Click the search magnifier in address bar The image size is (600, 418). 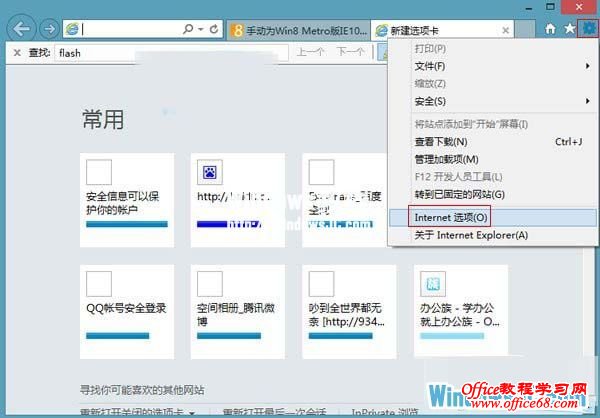pyautogui.click(x=188, y=29)
